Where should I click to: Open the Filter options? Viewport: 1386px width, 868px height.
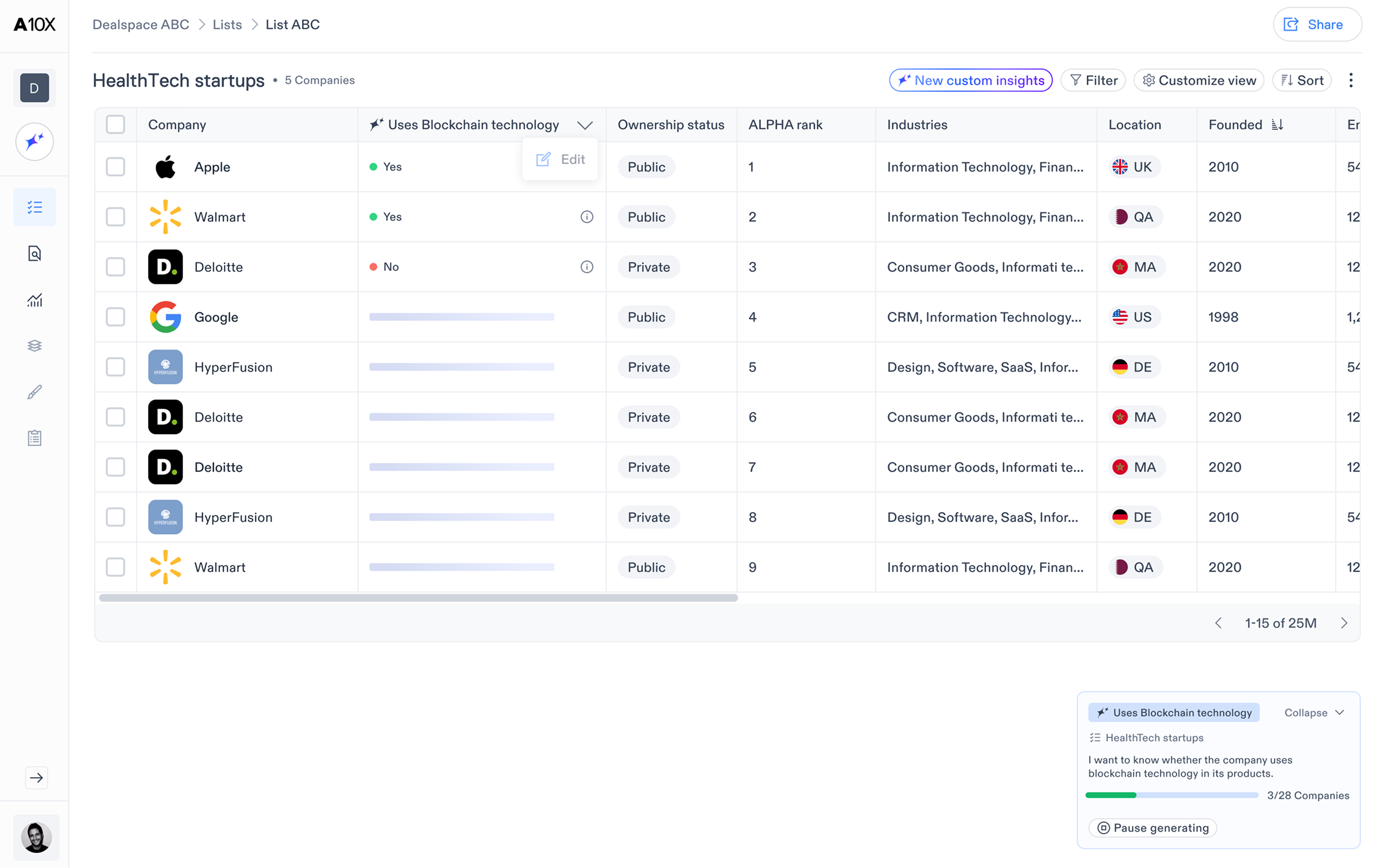1093,80
